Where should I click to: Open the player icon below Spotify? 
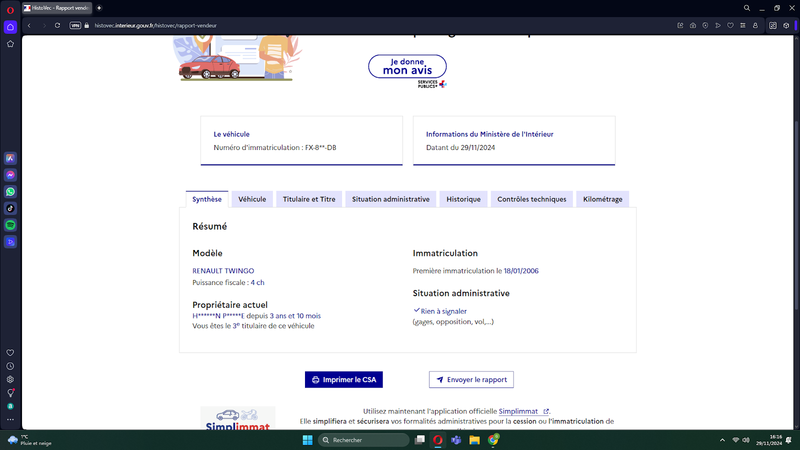point(10,242)
